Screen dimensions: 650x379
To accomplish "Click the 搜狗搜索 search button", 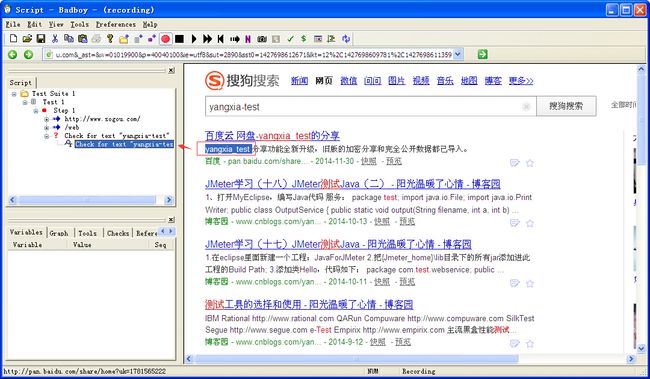I will [x=566, y=106].
